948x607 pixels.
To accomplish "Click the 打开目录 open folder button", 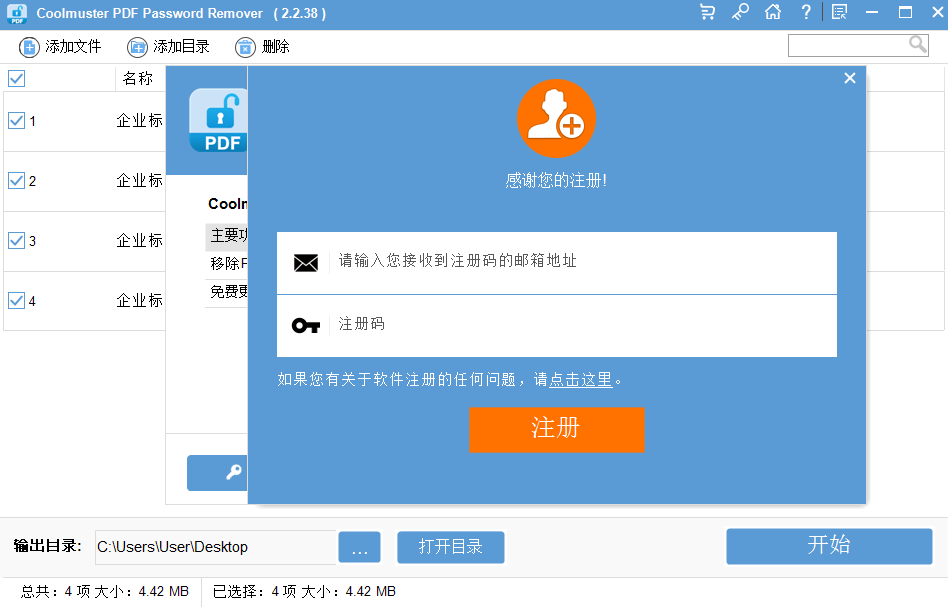I will click(x=450, y=547).
